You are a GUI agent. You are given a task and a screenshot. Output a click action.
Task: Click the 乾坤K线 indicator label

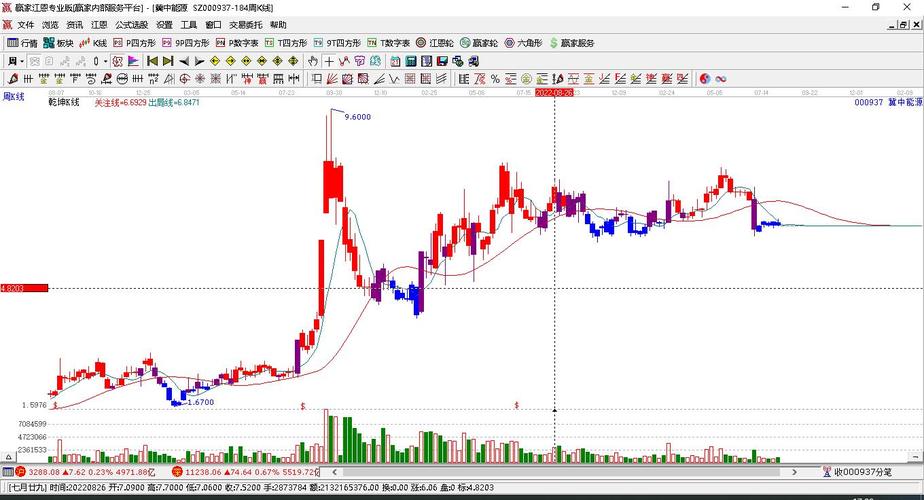pyautogui.click(x=64, y=102)
